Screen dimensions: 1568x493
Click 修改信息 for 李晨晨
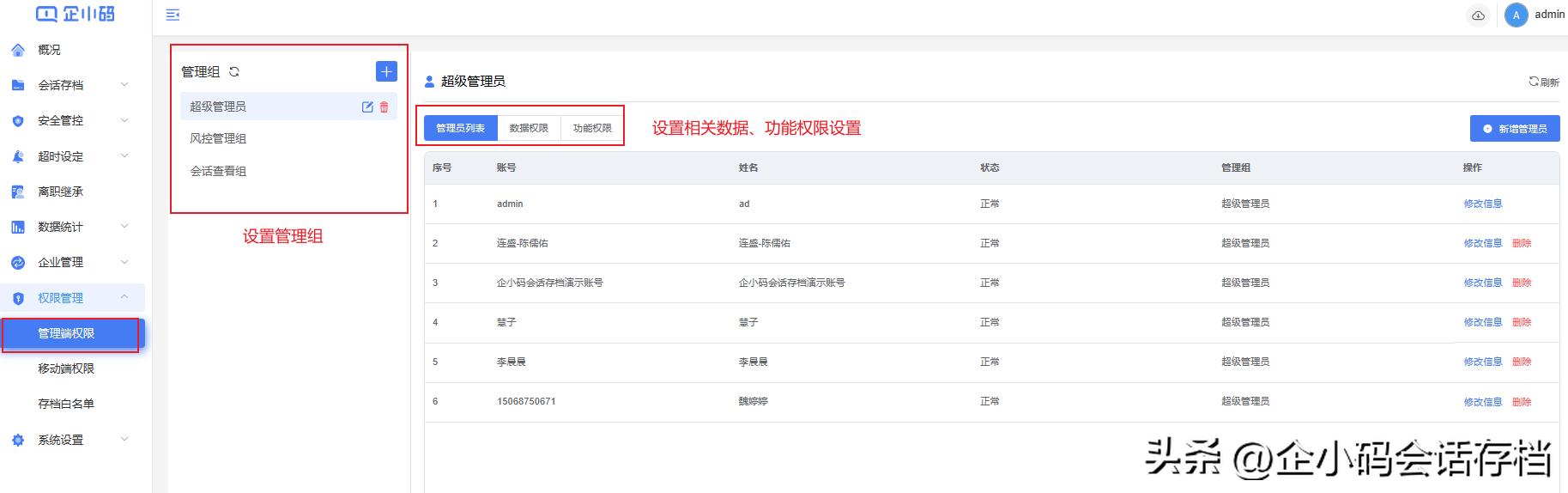pyautogui.click(x=1483, y=362)
